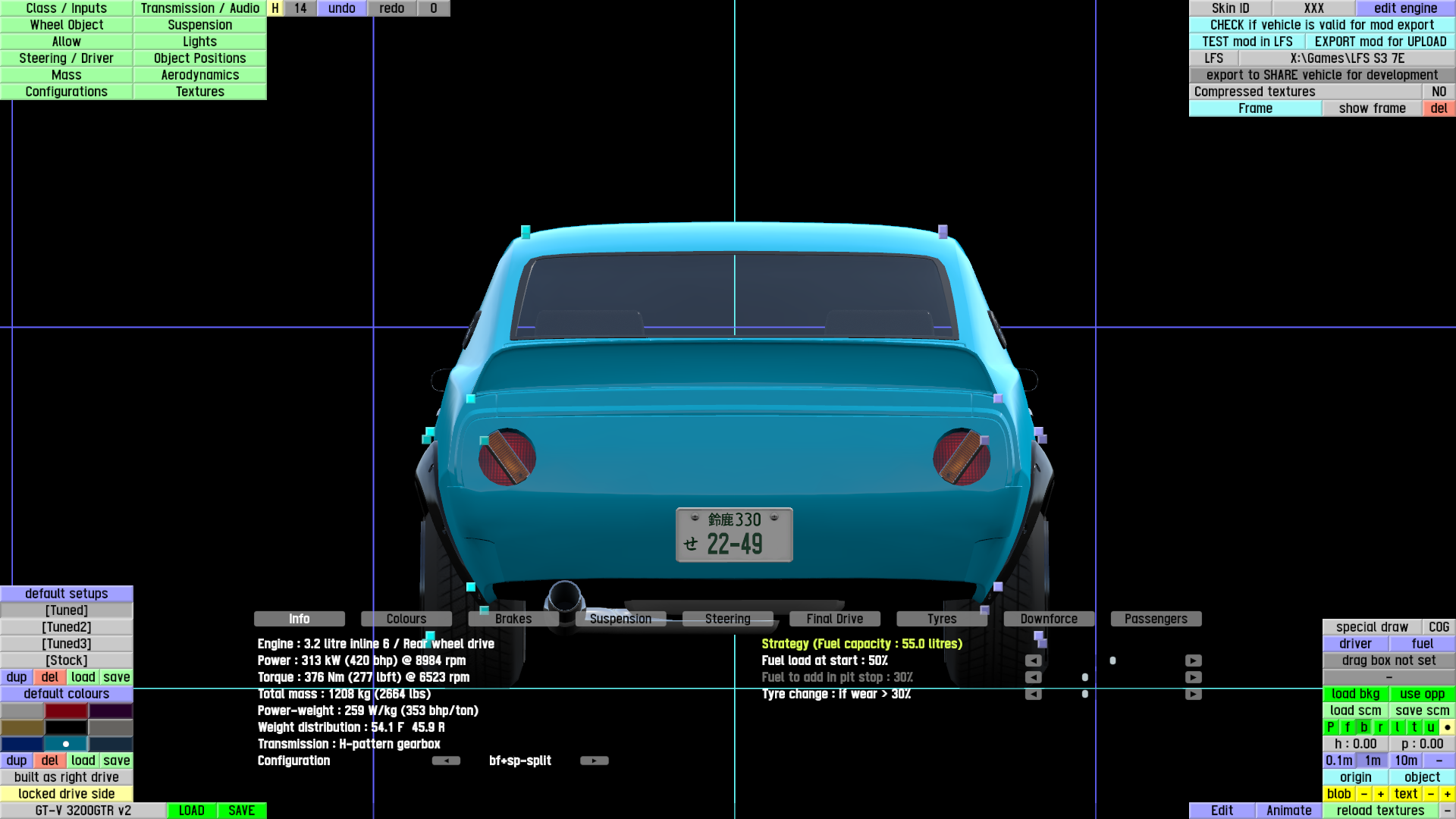Toggle Compressed textures NO setting
The image size is (1456, 819).
click(x=1438, y=92)
